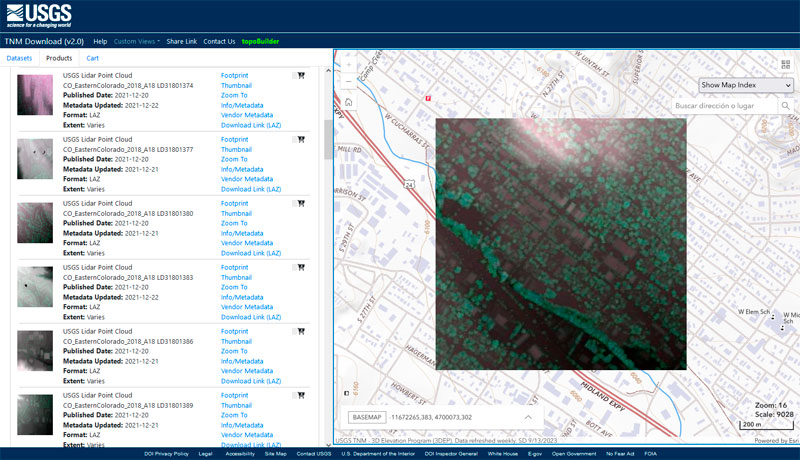Focus the address search field
Viewport: 800px width, 460px height.
coord(724,106)
